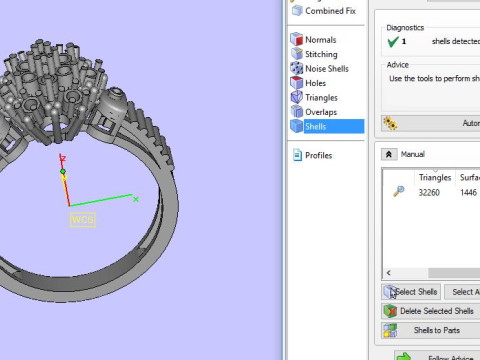Select Holes in the fix list
Screen dimensions: 480x360
(x=315, y=83)
